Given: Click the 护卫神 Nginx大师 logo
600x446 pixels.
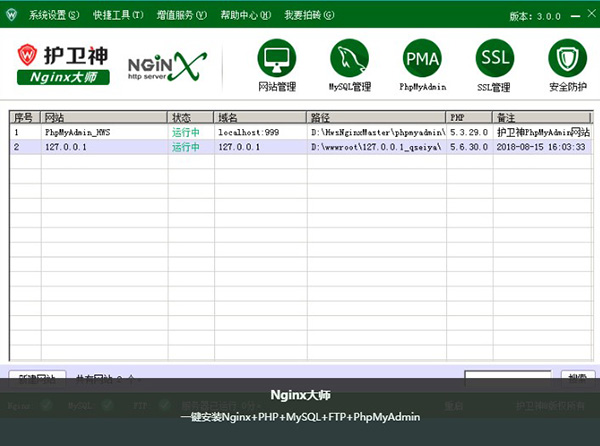Looking at the screenshot, I should pos(64,64).
